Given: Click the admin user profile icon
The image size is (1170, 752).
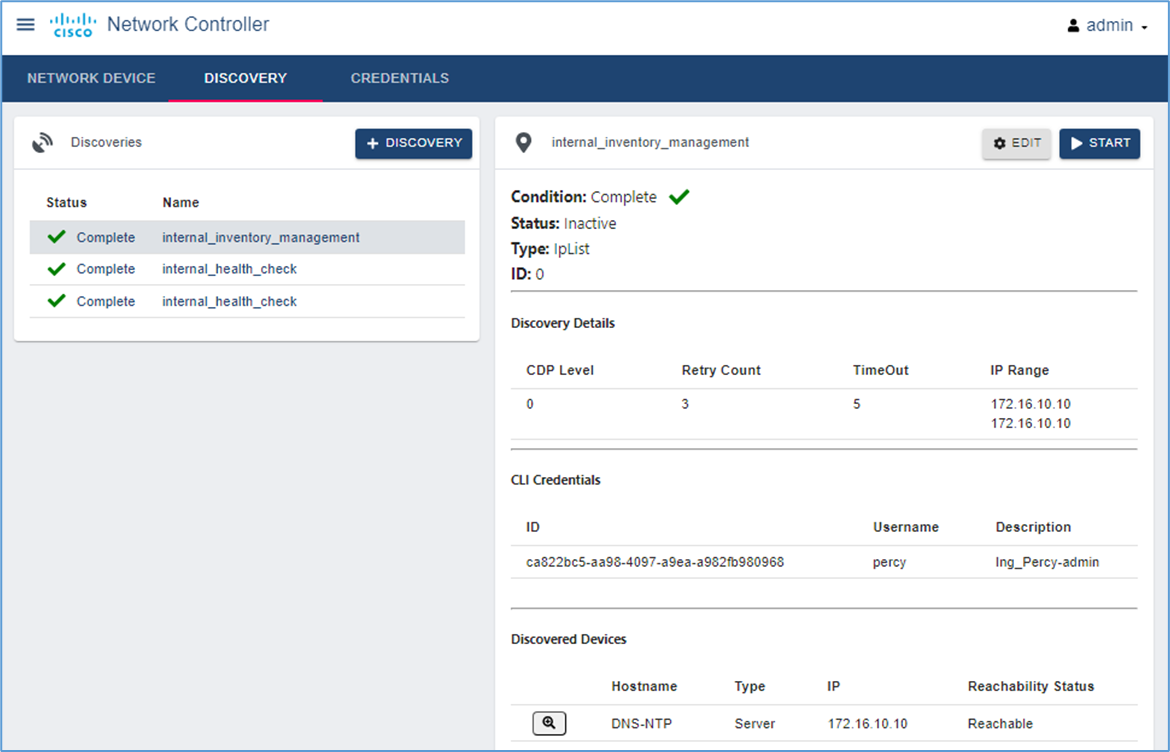Looking at the screenshot, I should click(1073, 26).
